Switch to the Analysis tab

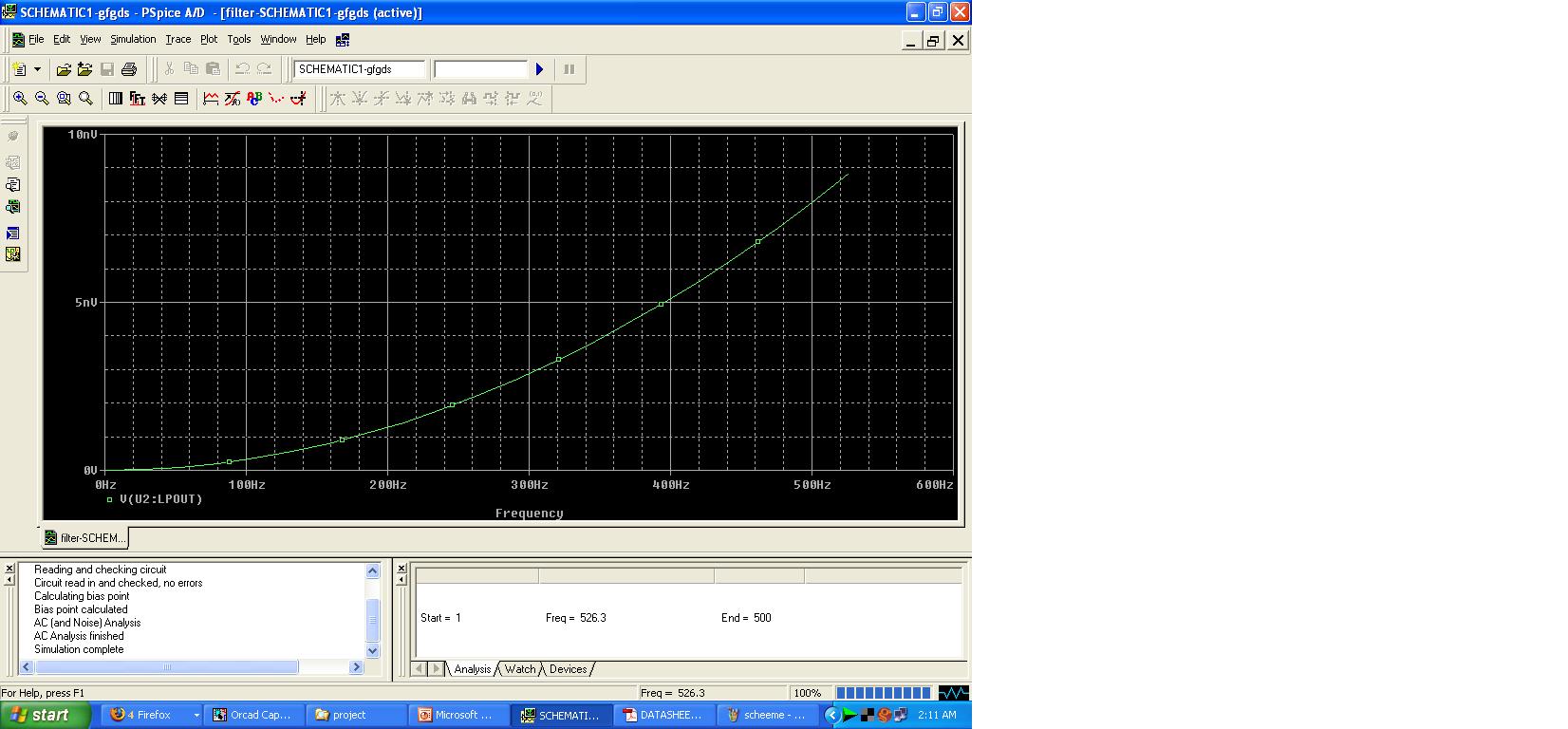tap(472, 669)
